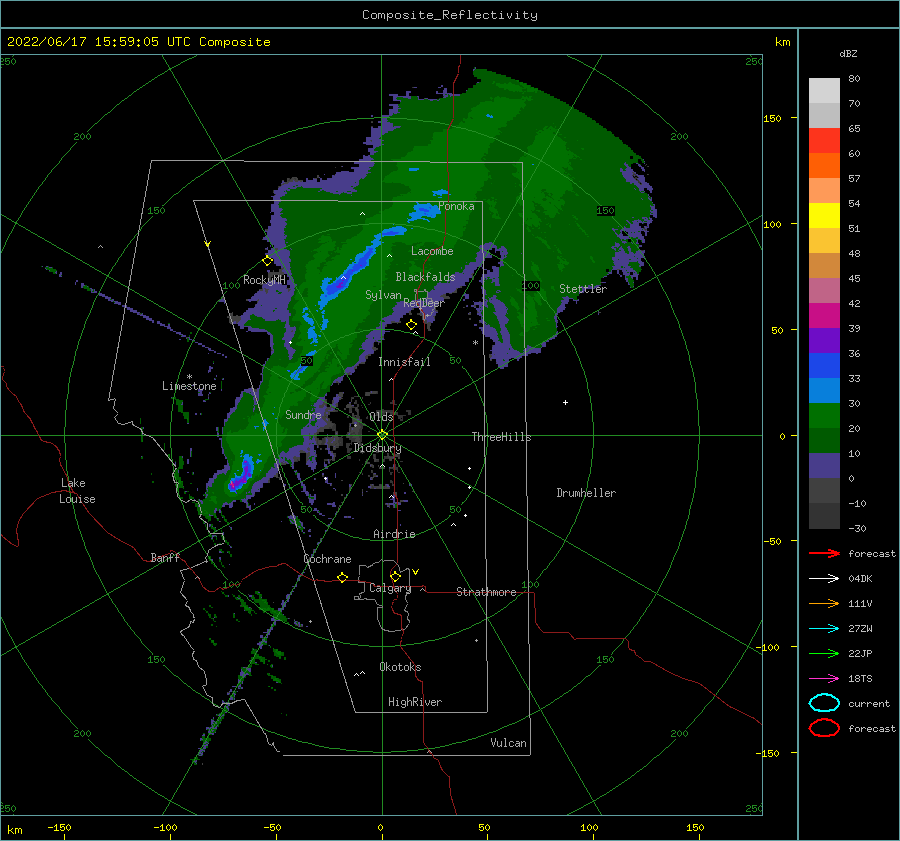Screen dimensions: 900x841
Task: Select the orange 57–60 dBZ swatch
Action: 824,165
